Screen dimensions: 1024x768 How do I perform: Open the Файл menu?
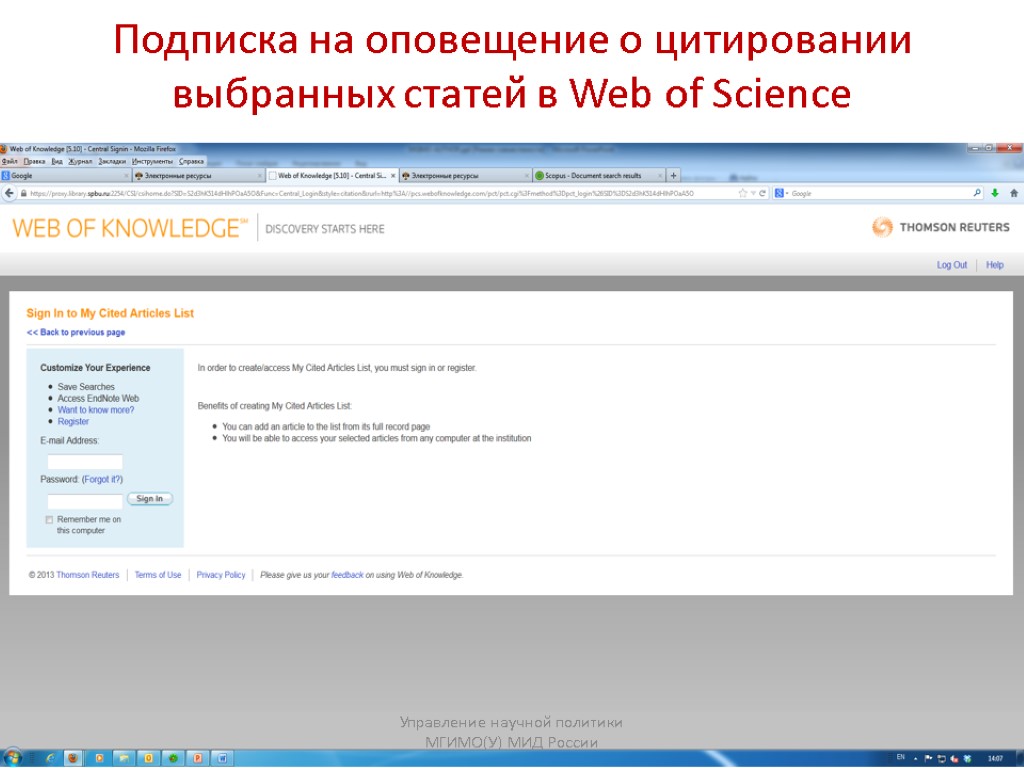pyautogui.click(x=9, y=161)
